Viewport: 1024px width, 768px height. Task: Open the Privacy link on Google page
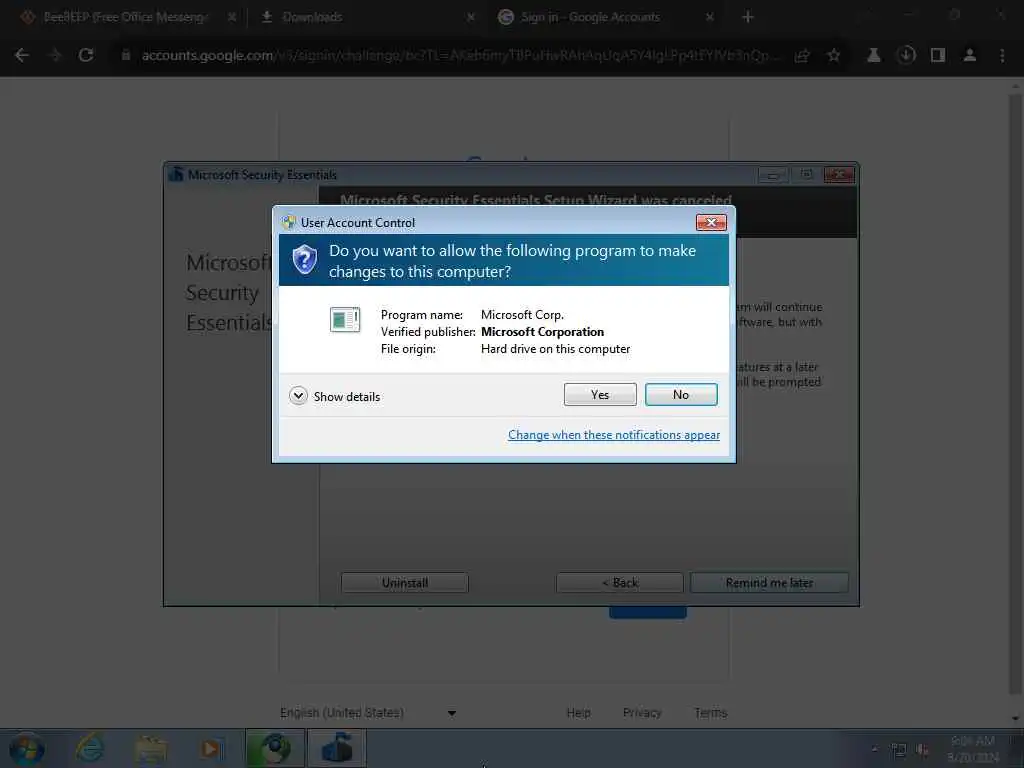(x=642, y=712)
